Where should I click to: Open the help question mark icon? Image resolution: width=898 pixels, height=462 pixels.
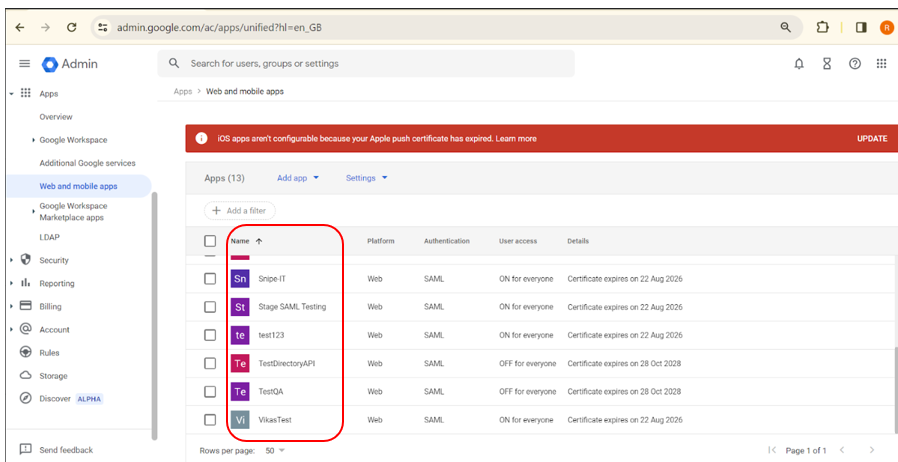click(x=854, y=64)
